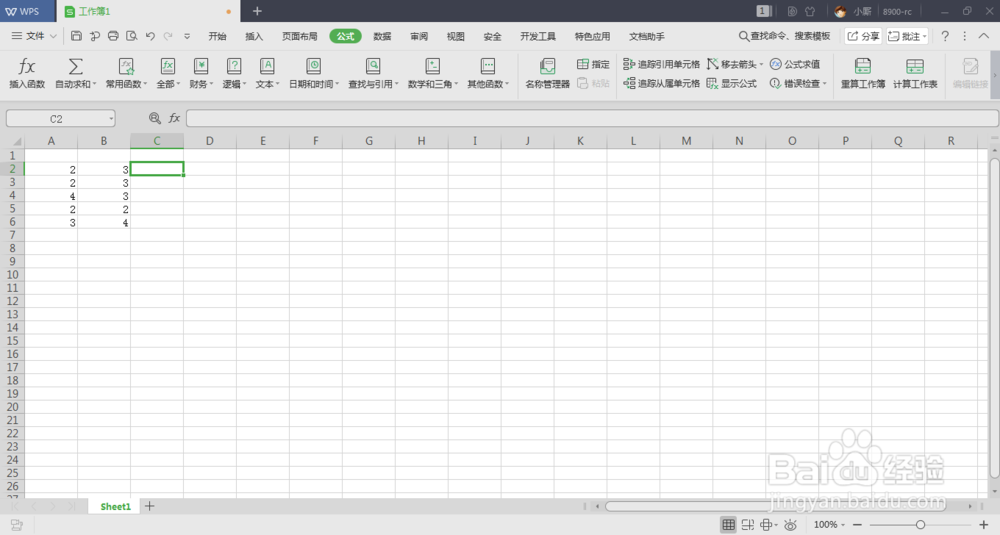The width and height of the screenshot is (1000, 535).
Task: Expand the reading mode dropdown in status bar
Action: tap(776, 525)
